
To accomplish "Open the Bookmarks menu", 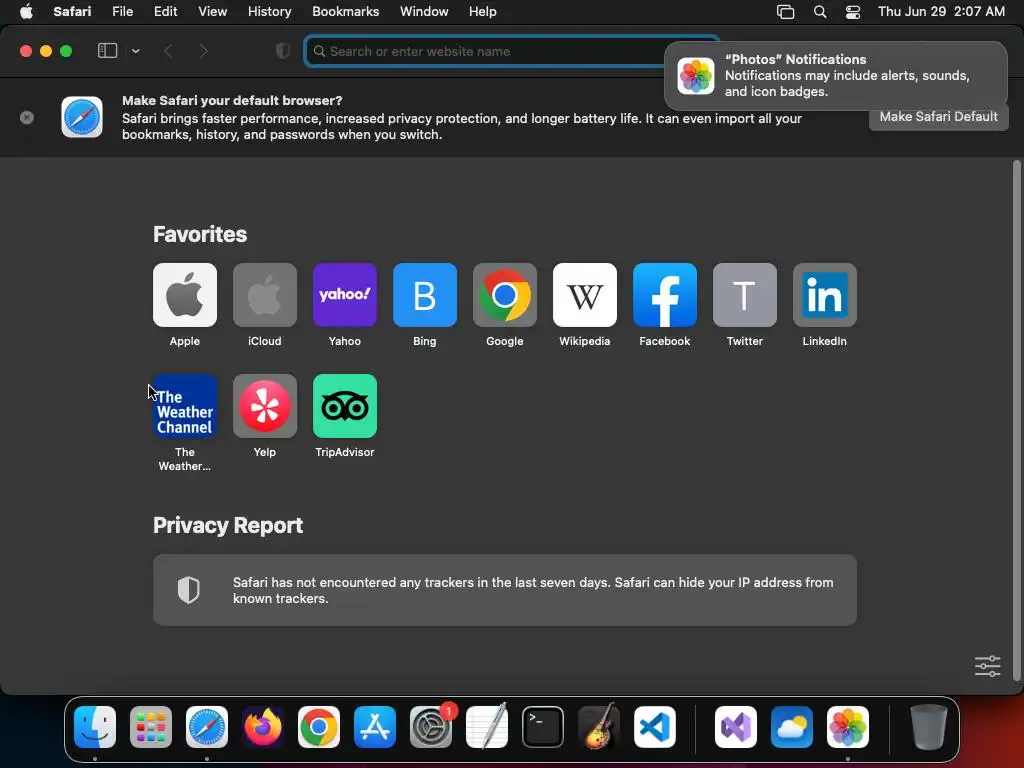I will coord(345,12).
